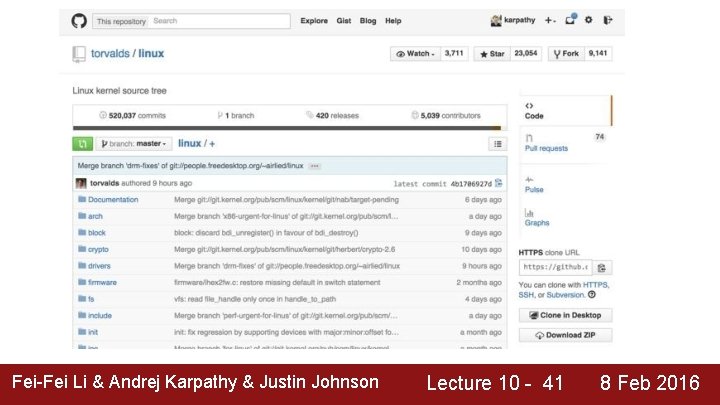
Task: Click the karpathy user avatar
Action: pos(496,20)
